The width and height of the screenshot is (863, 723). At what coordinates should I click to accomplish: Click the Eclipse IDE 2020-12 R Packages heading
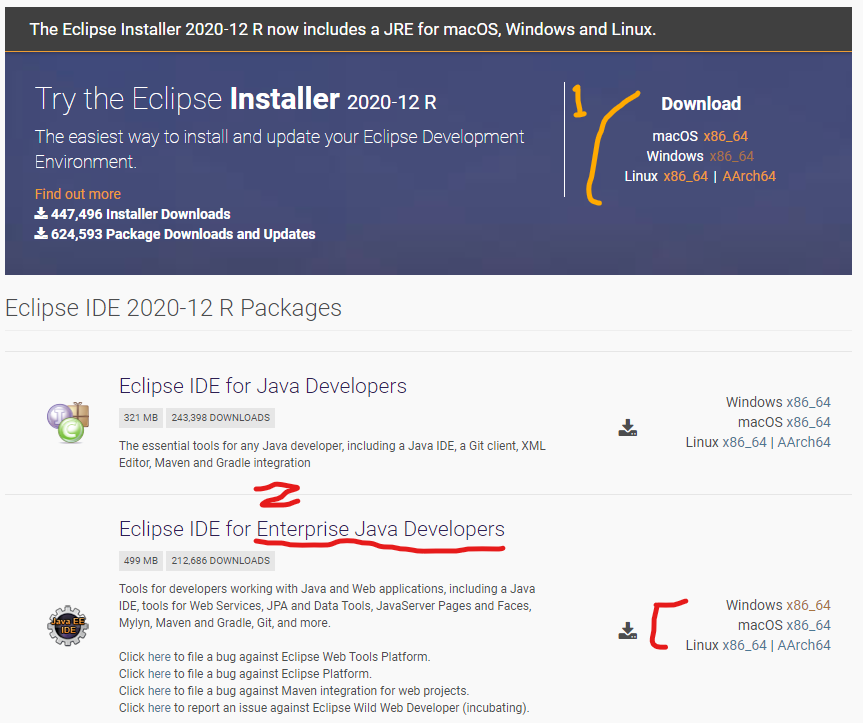click(x=173, y=308)
